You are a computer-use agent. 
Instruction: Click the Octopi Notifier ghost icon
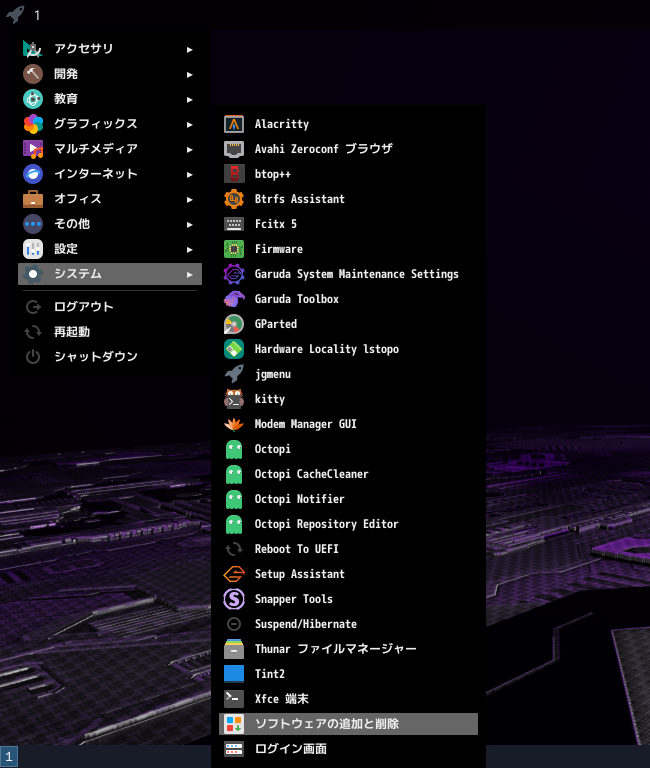[234, 499]
